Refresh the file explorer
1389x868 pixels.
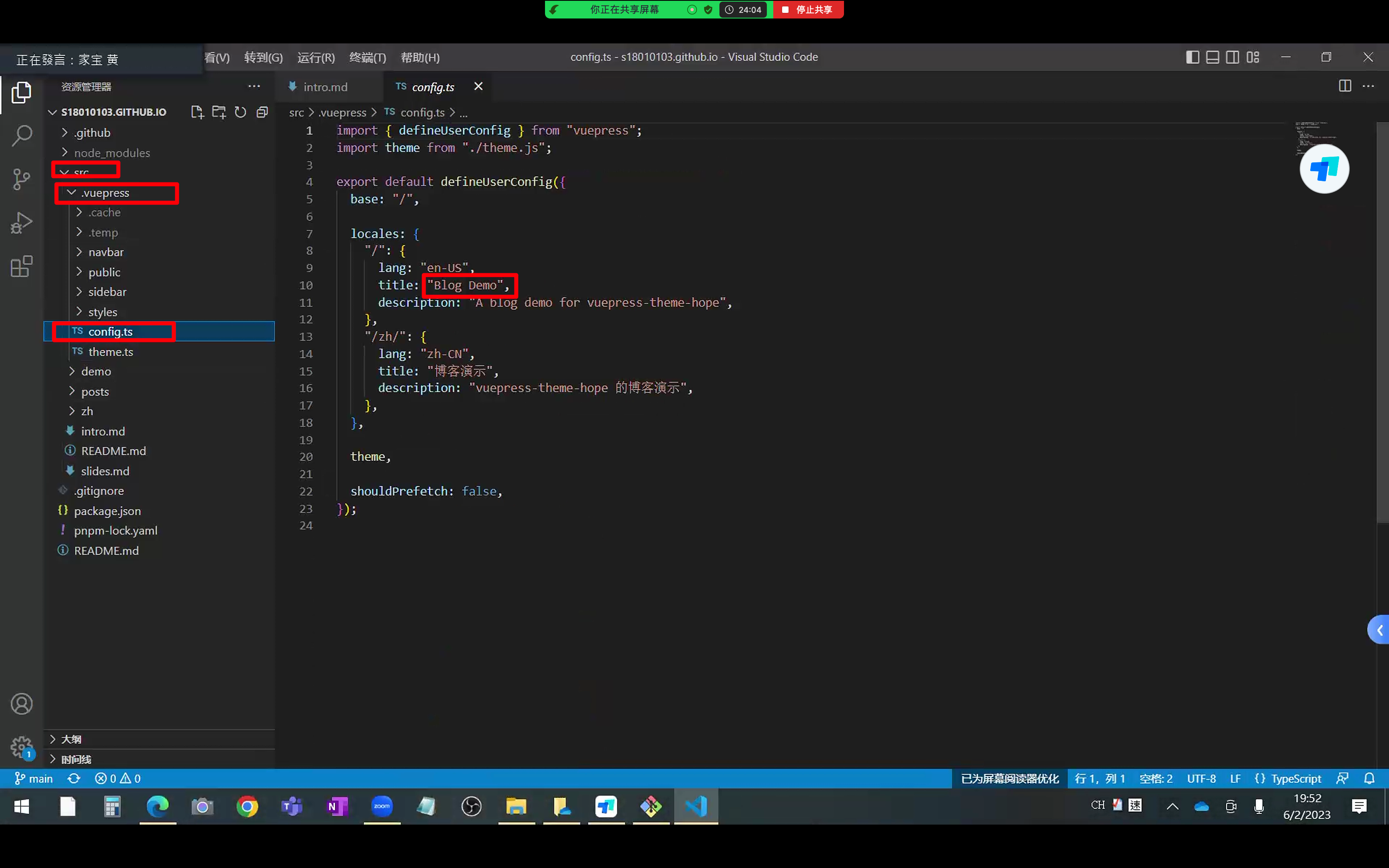240,112
